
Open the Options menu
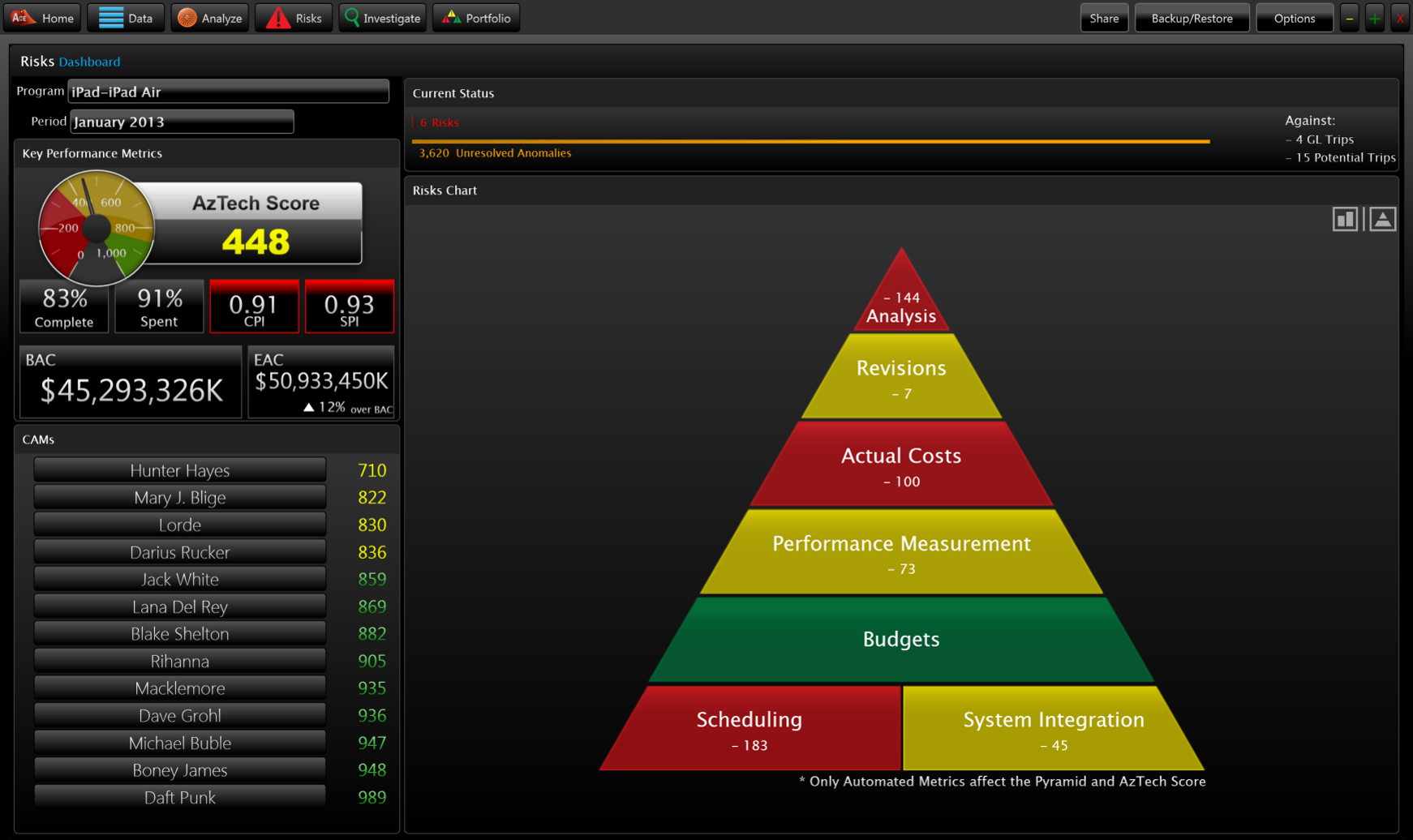coord(1294,18)
